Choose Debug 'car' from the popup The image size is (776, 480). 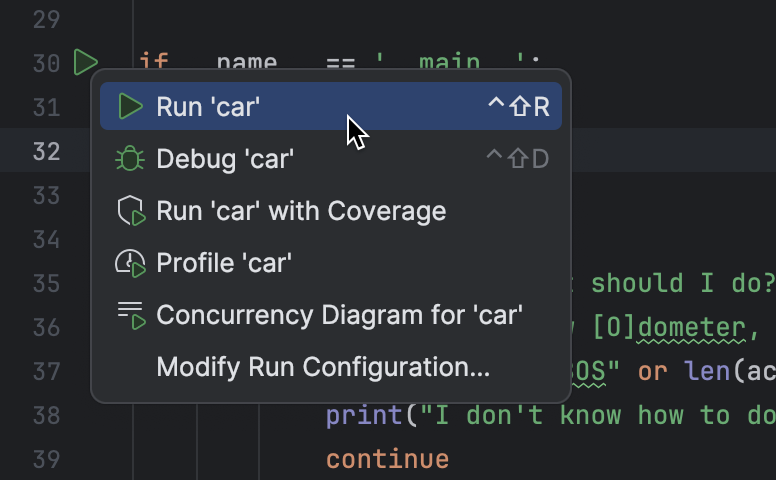click(x=225, y=159)
